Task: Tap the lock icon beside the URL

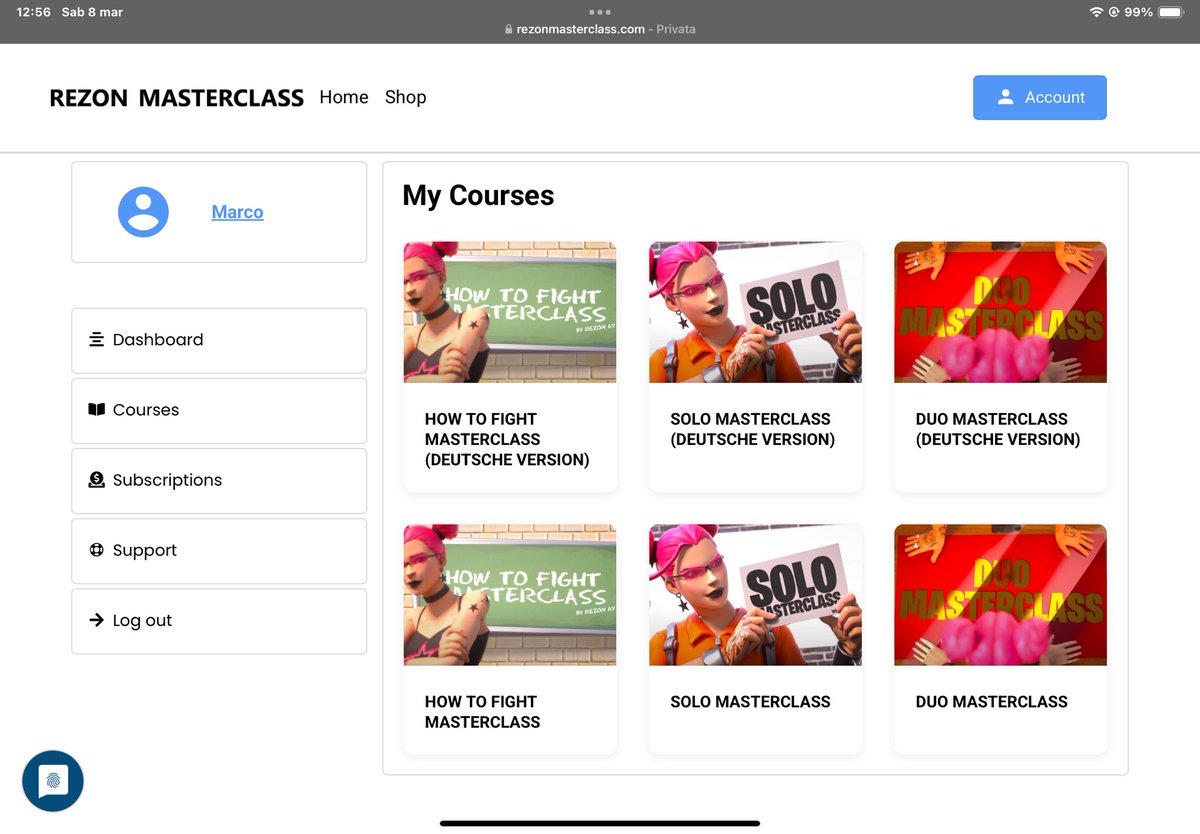Action: tap(509, 29)
